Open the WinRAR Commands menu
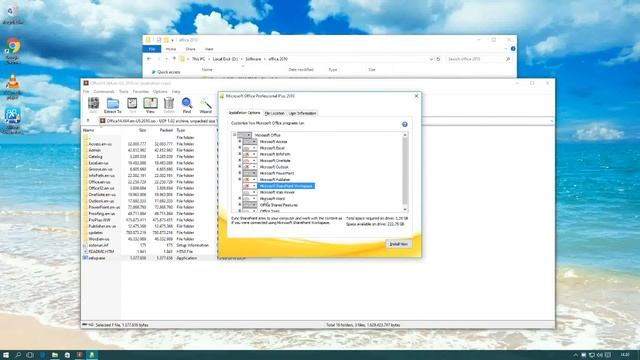Viewport: 640px width, 360px height. 104,92
